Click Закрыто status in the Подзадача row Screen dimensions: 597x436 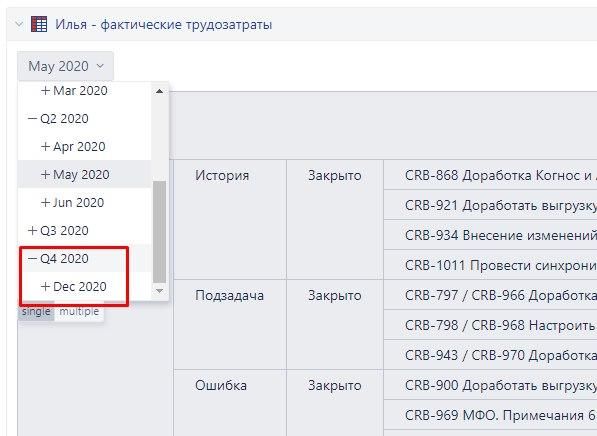pos(335,324)
